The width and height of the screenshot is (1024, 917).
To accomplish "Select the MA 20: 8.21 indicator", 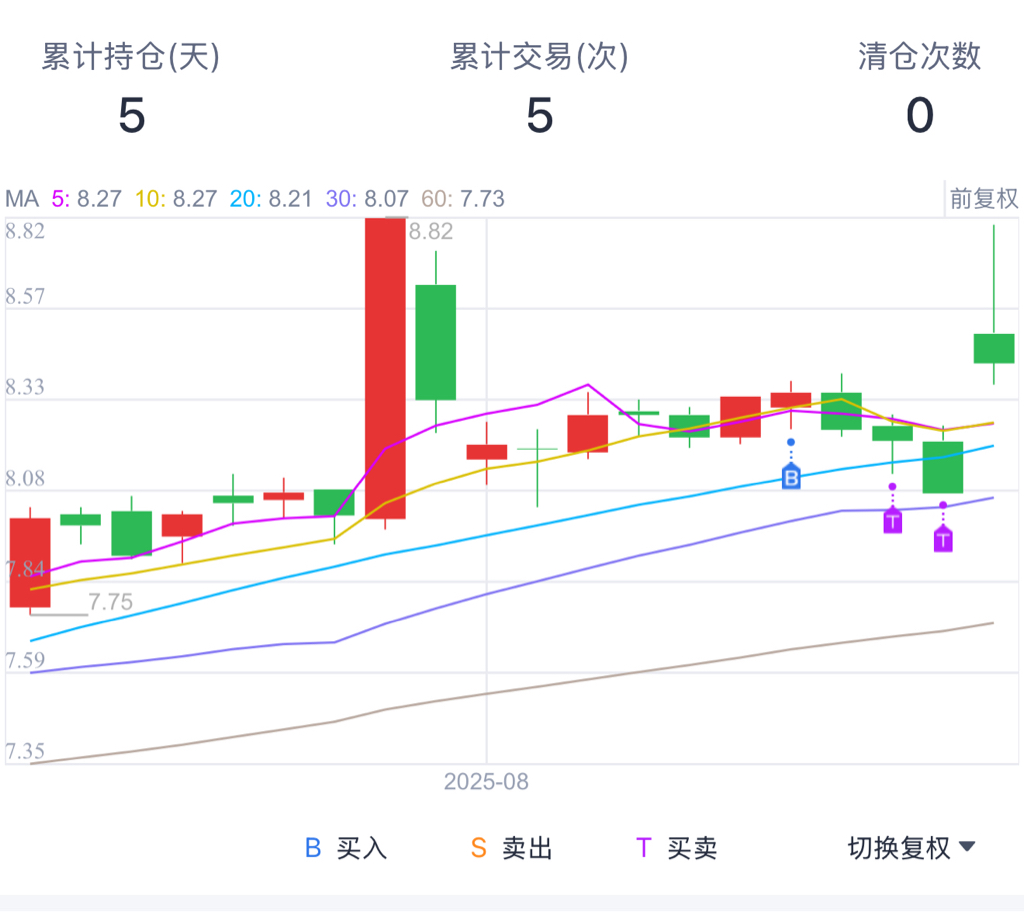I will (271, 199).
